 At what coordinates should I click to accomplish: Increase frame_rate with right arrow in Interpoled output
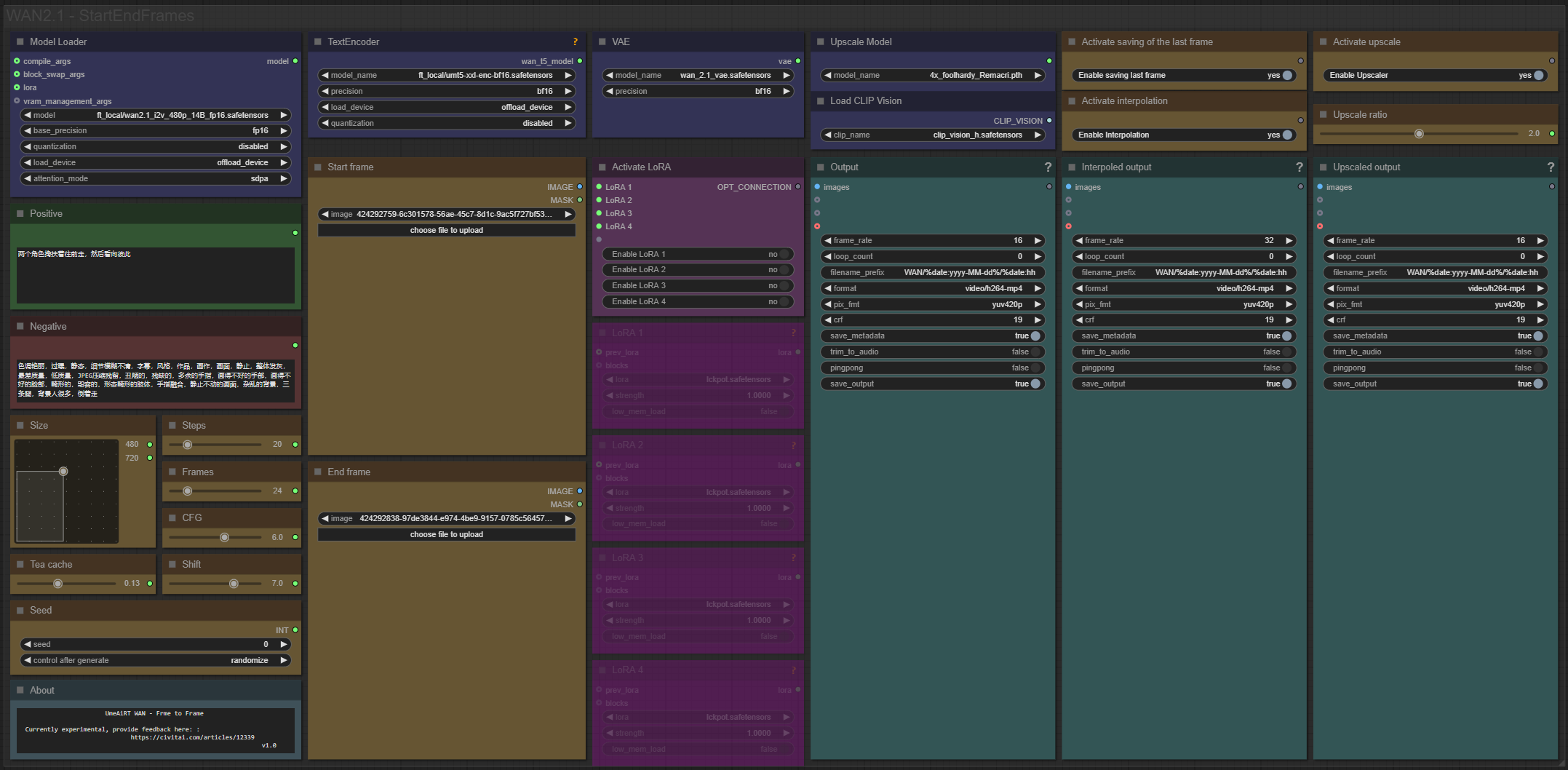tap(1289, 240)
